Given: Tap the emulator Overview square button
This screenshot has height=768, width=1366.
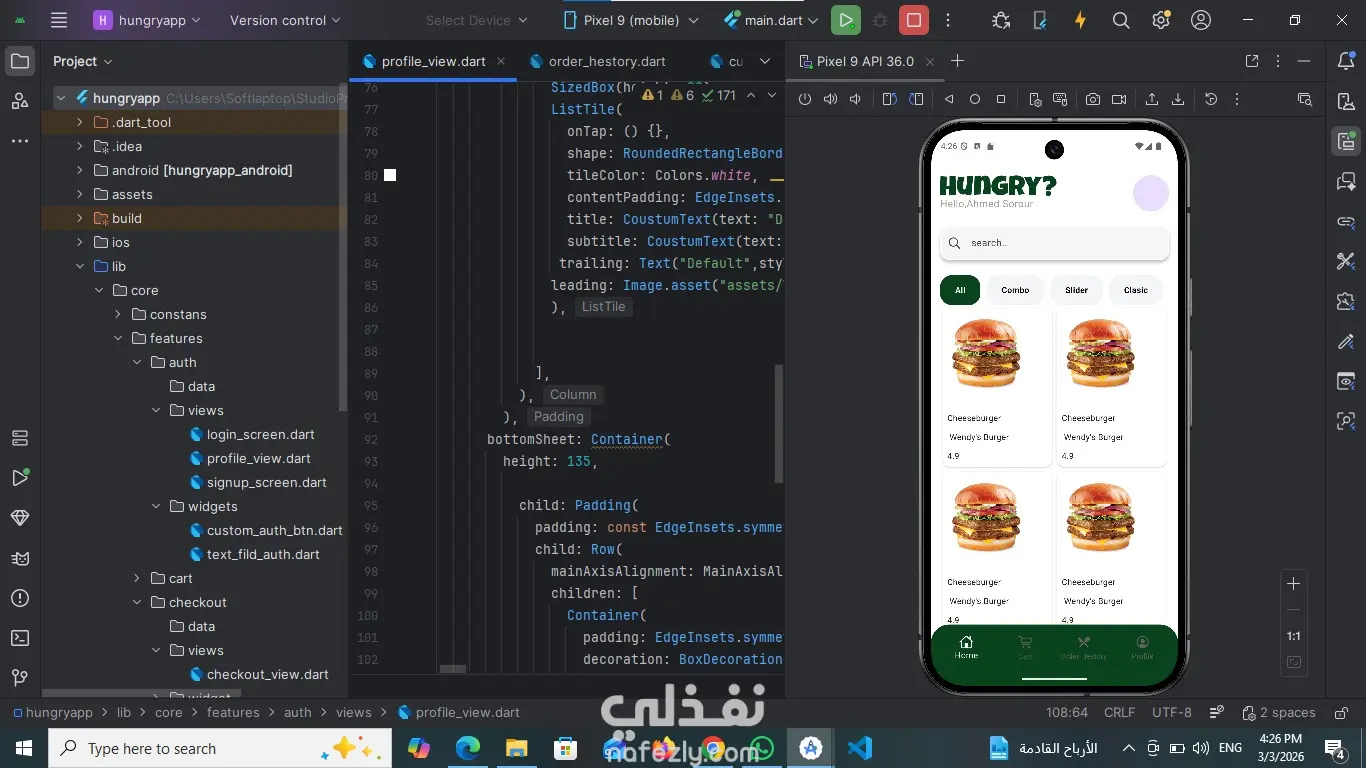Looking at the screenshot, I should coord(1001,99).
